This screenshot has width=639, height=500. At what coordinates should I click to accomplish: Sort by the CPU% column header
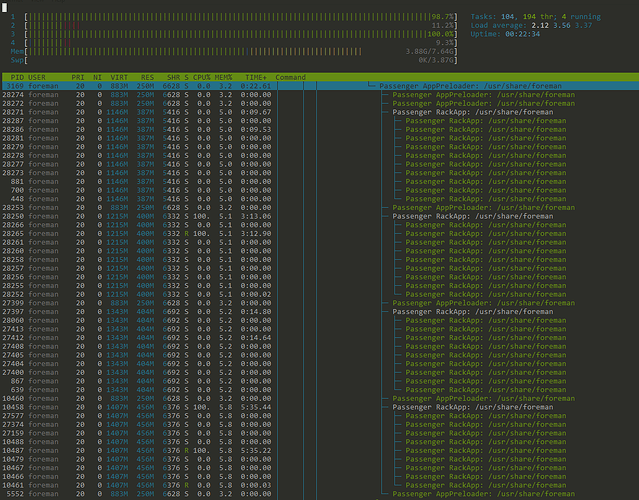[201, 77]
